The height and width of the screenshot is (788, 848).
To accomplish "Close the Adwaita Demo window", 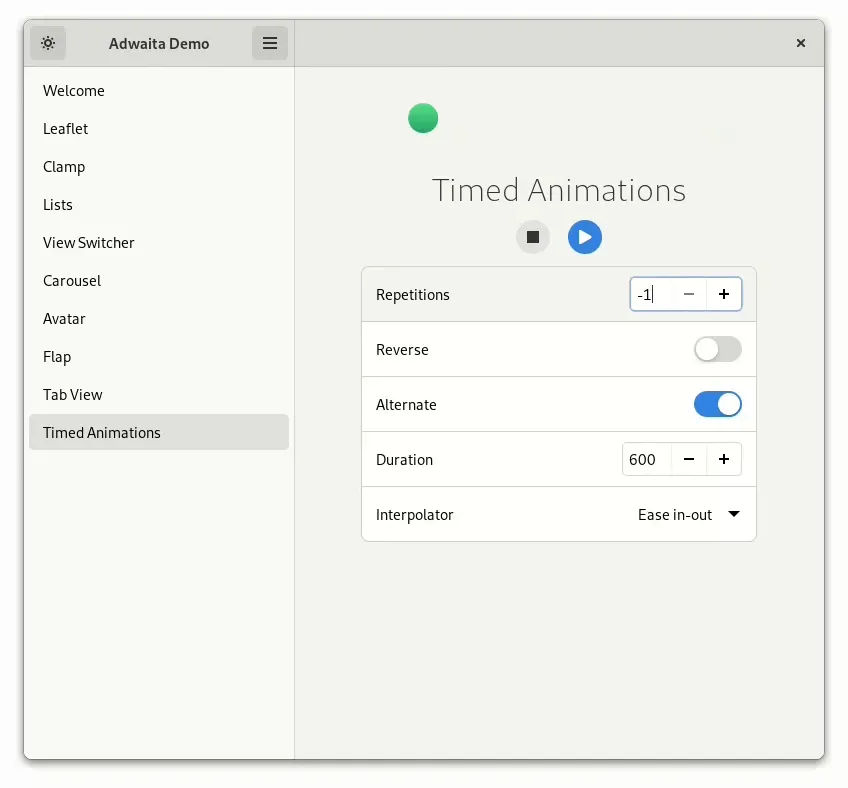I will [x=801, y=43].
